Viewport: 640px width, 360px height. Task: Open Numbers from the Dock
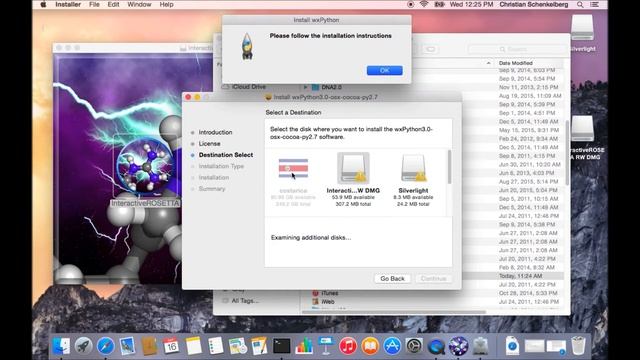pos(304,346)
